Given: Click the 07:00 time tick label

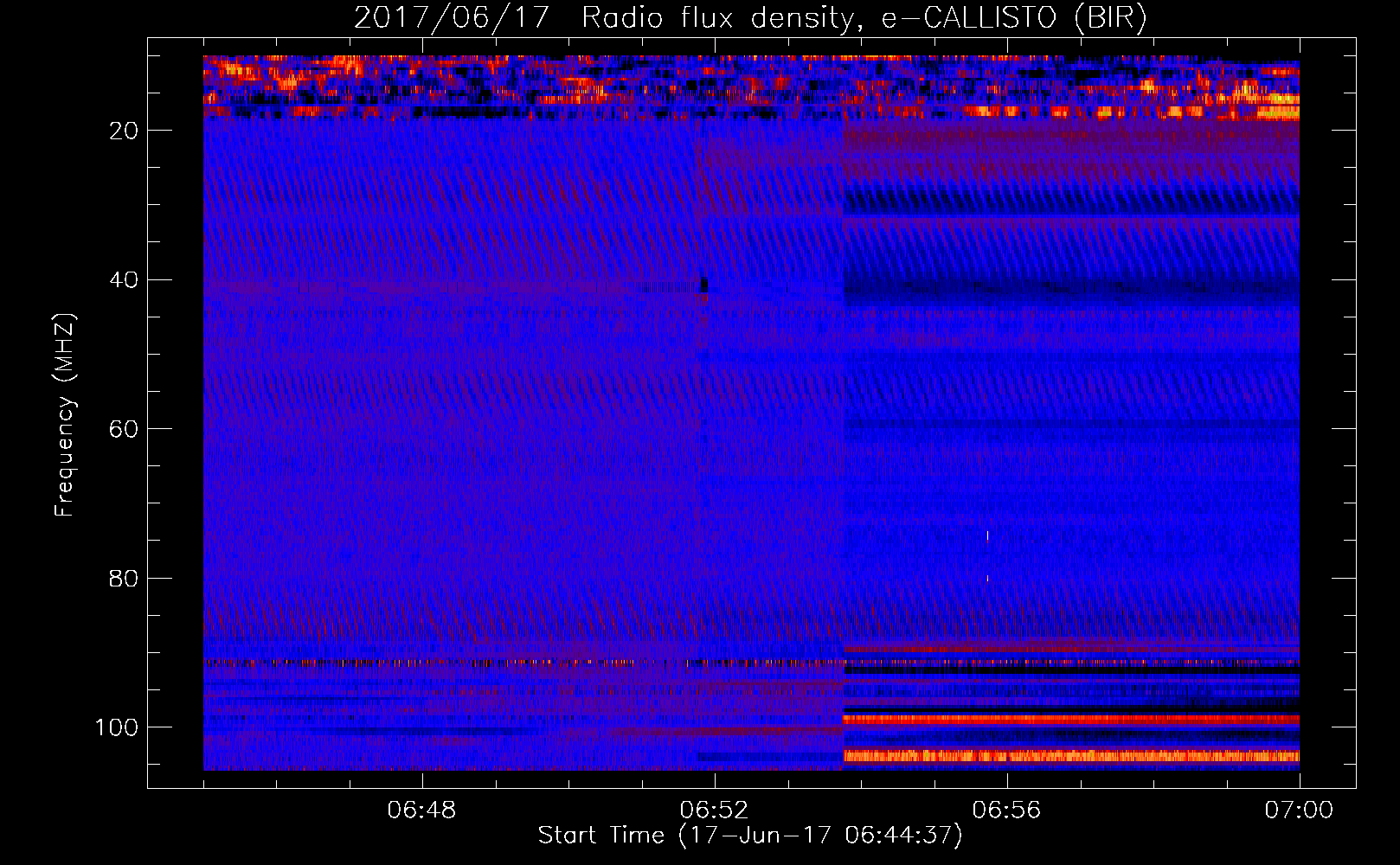Looking at the screenshot, I should point(1299,811).
